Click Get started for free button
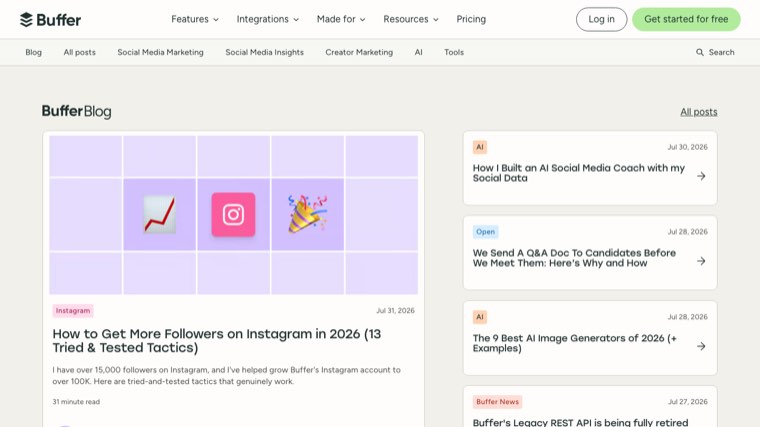760x427 pixels. click(686, 19)
